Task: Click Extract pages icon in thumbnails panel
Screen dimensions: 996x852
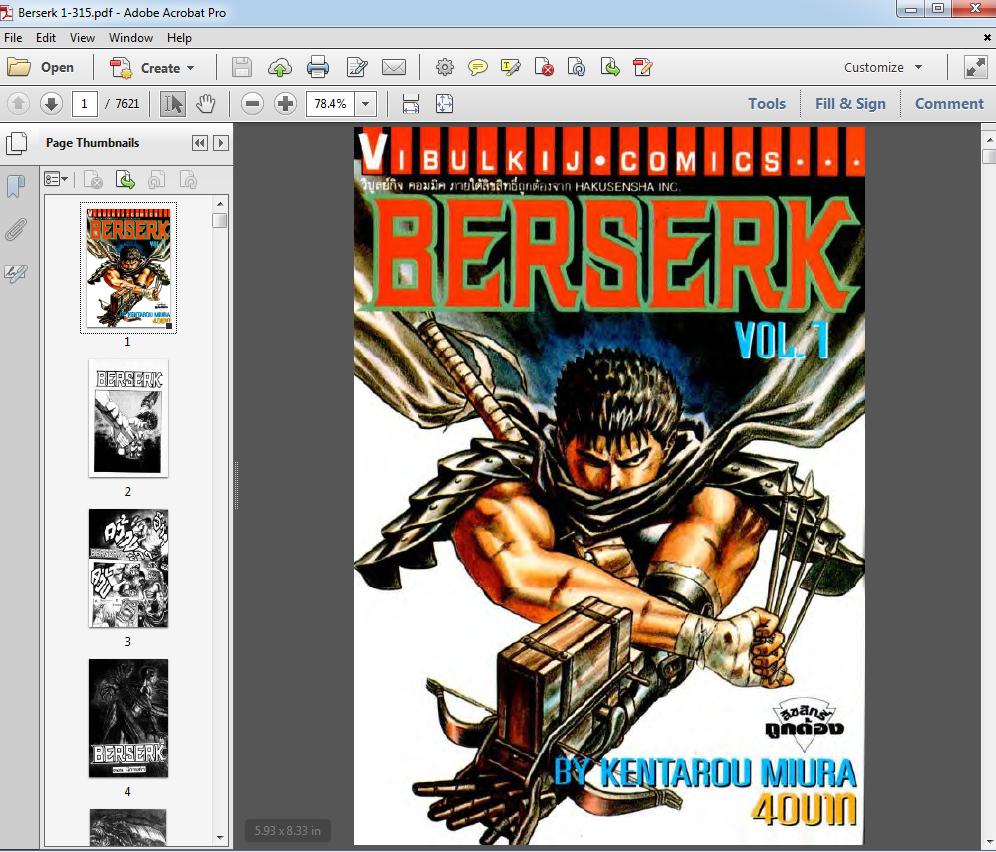Action: 125,180
